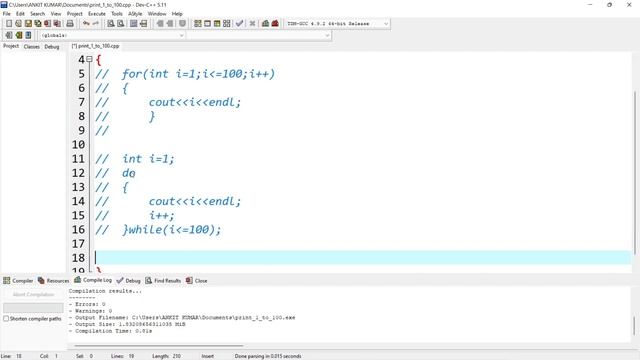Open the Execute menu

(x=97, y=13)
